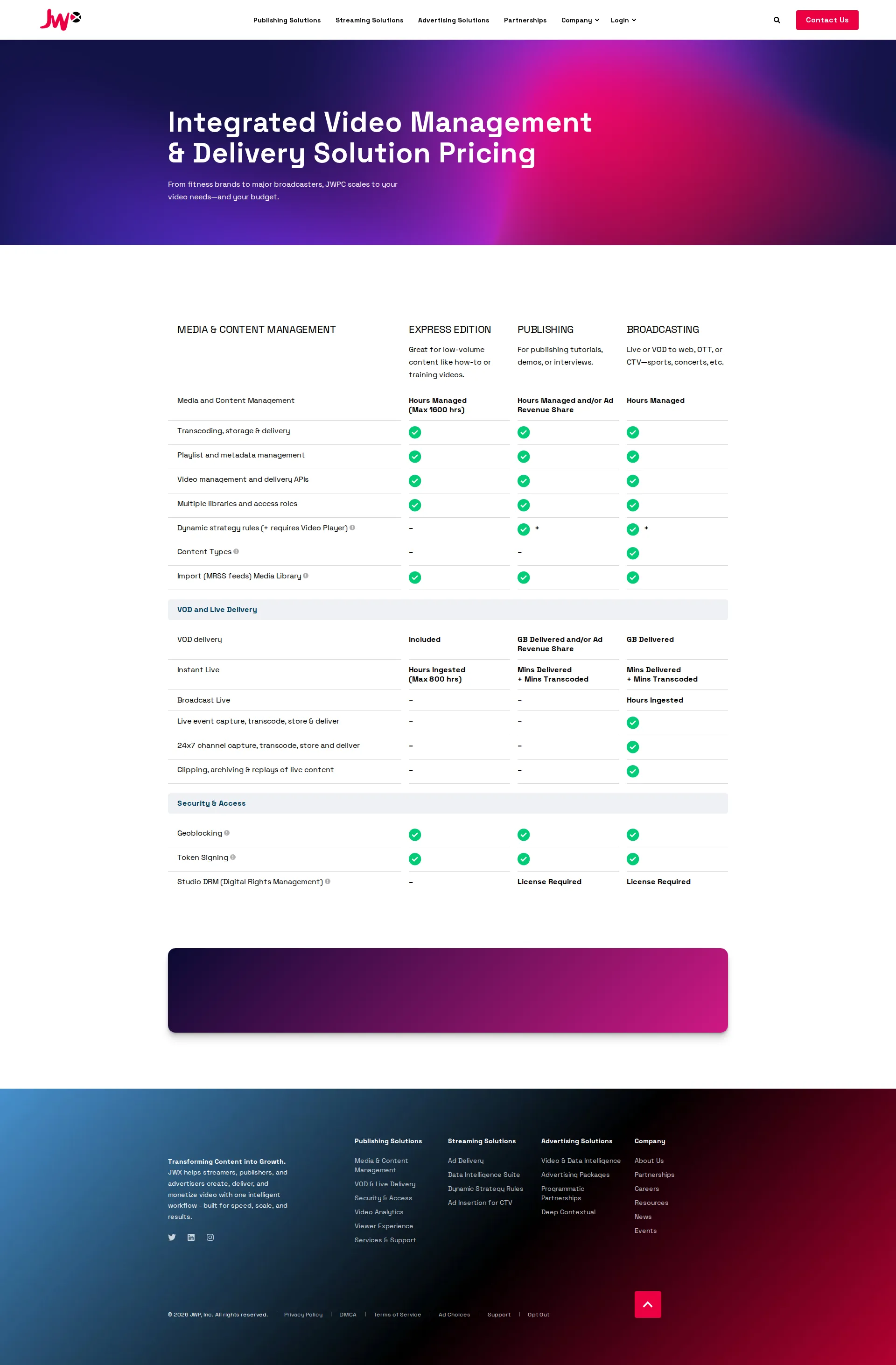Open About Us footer link
896x1365 pixels.
click(649, 1160)
